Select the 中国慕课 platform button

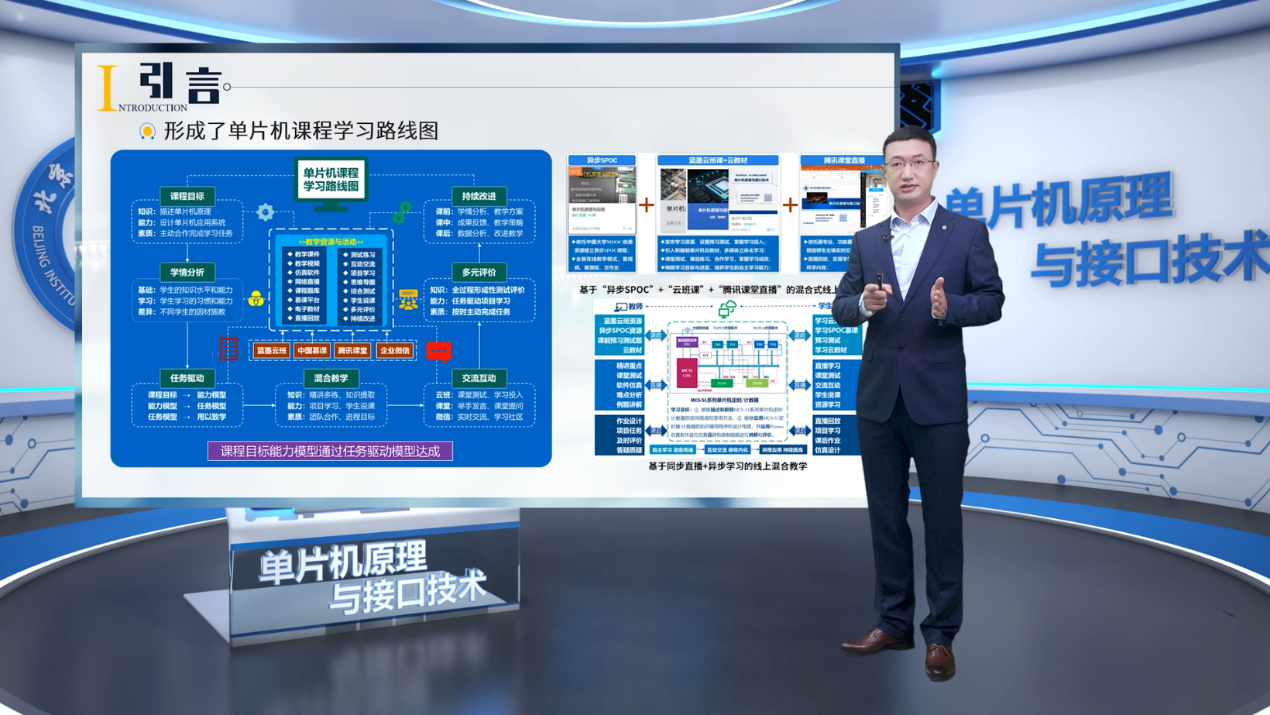[x=312, y=351]
